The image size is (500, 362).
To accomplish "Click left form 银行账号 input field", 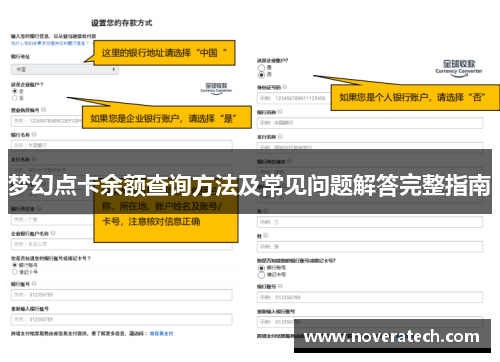I will point(122,295).
